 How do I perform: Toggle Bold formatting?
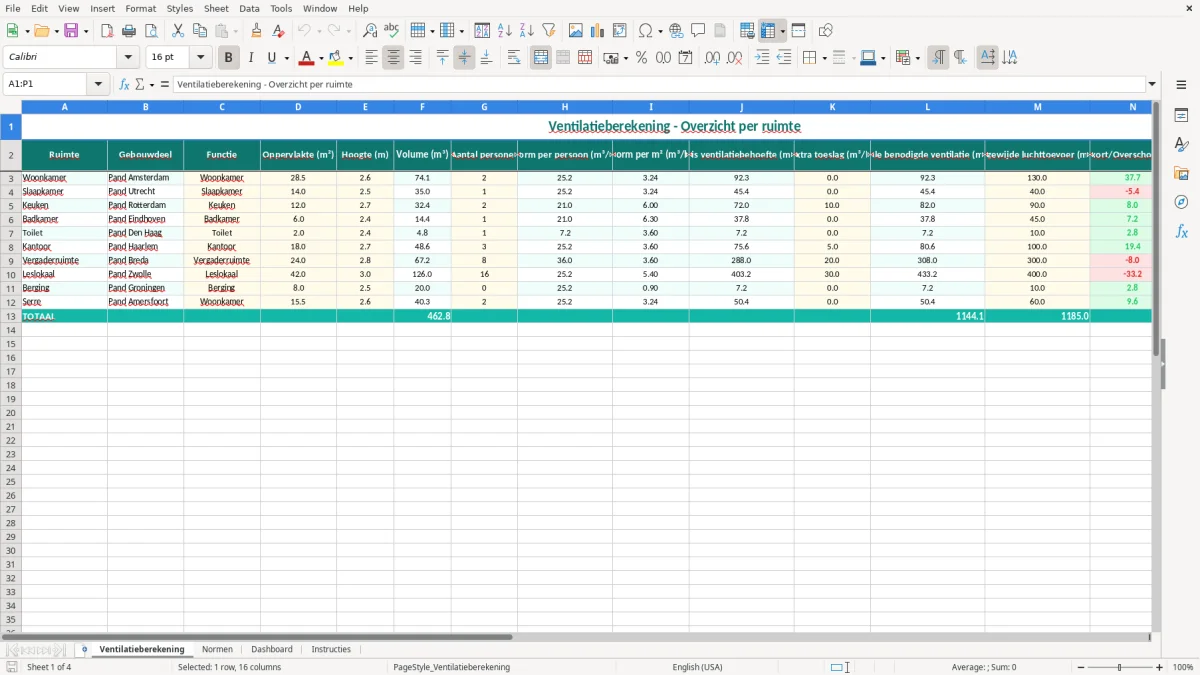tap(229, 58)
